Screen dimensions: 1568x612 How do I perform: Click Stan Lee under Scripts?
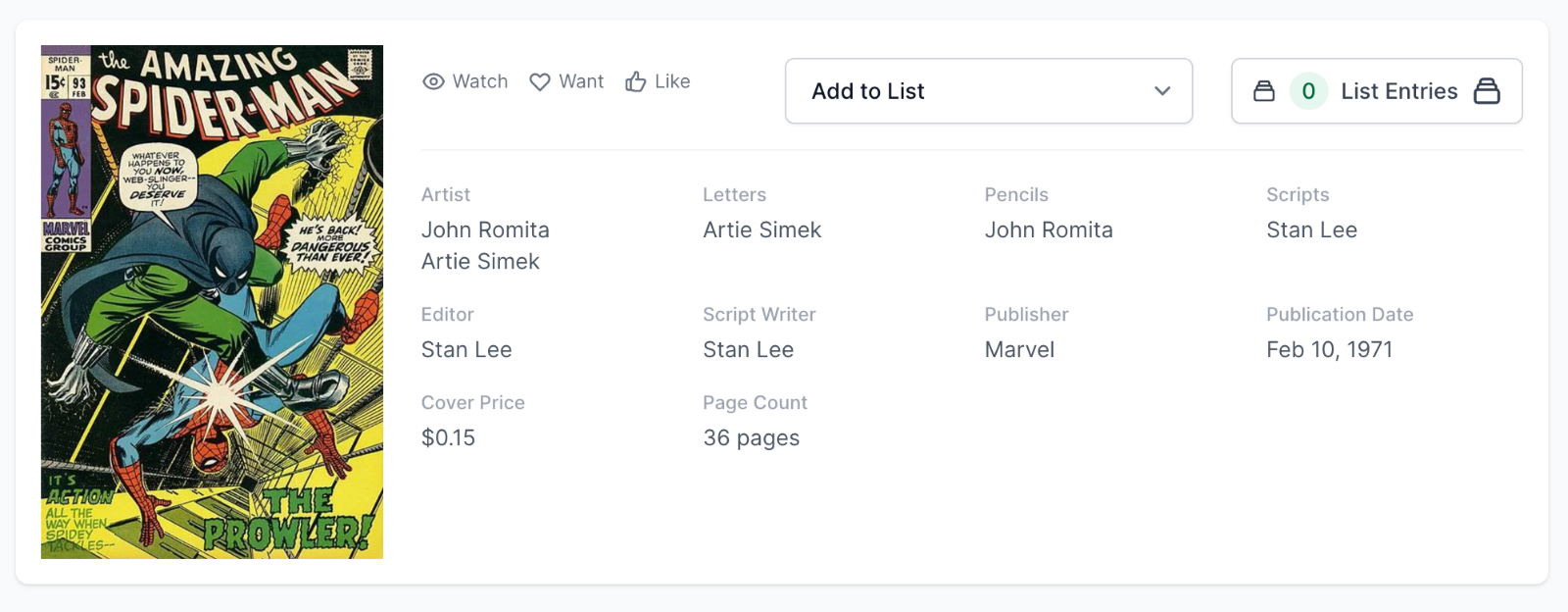[x=1311, y=229]
